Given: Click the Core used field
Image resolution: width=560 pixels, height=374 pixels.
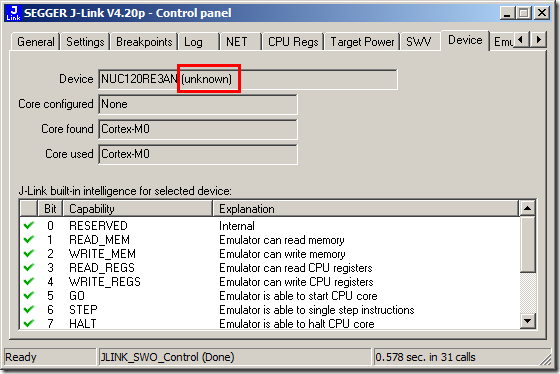Looking at the screenshot, I should click(198, 154).
